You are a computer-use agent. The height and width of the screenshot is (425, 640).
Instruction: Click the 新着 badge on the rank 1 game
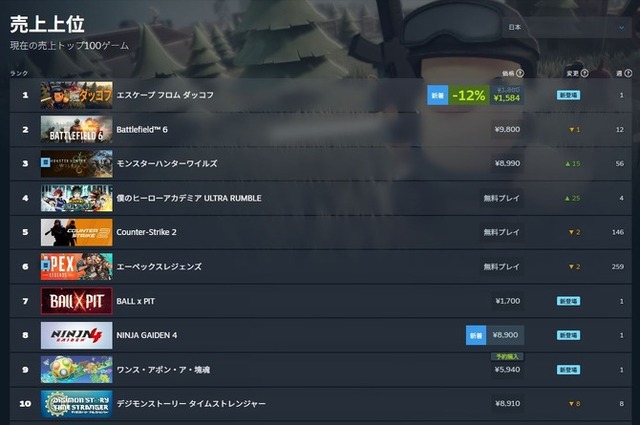tap(438, 95)
